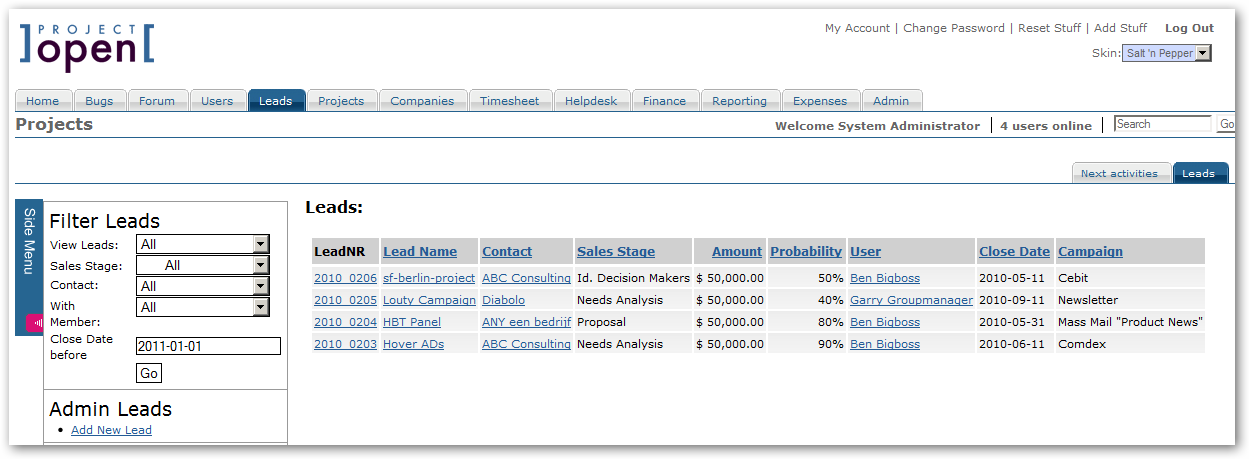Click the Reset Stuff link
The height and width of the screenshot is (459, 1249).
tap(1049, 28)
